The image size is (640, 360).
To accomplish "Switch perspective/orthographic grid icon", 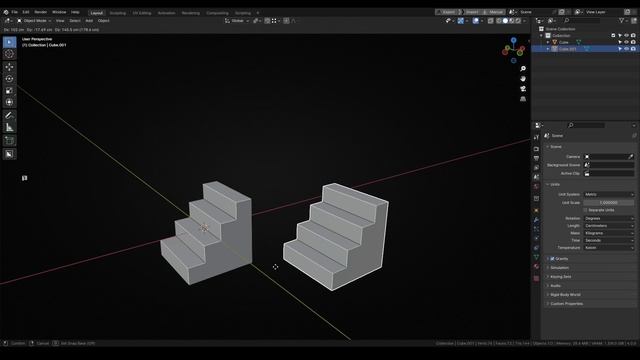I will [523, 99].
